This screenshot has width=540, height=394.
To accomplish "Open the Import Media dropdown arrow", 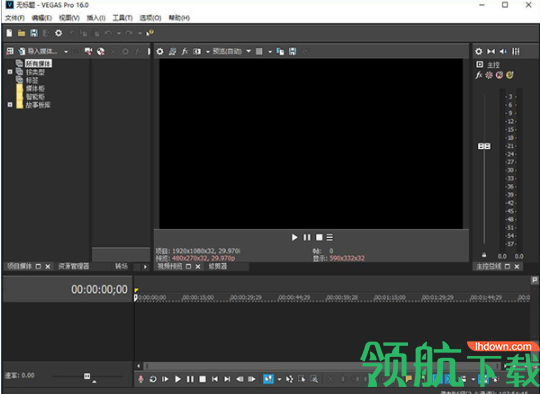I will [66, 52].
